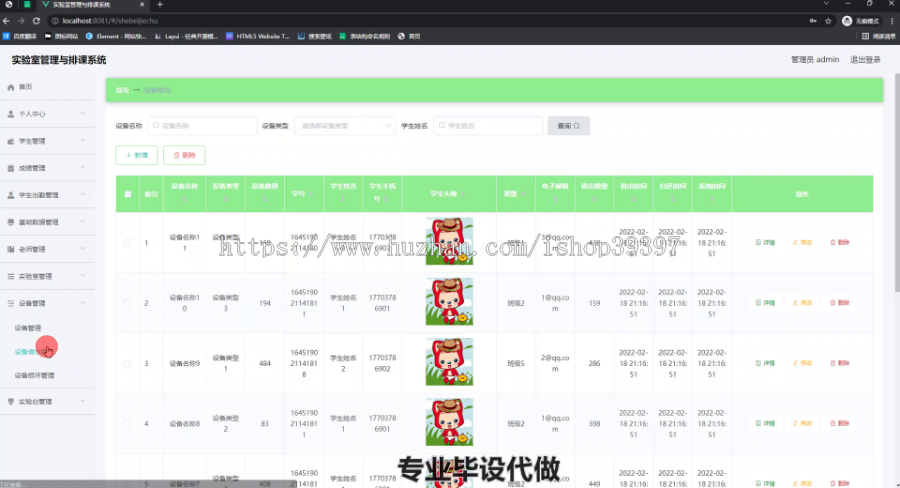Open the 设备类型 dropdown
The height and width of the screenshot is (488, 900).
[345, 126]
